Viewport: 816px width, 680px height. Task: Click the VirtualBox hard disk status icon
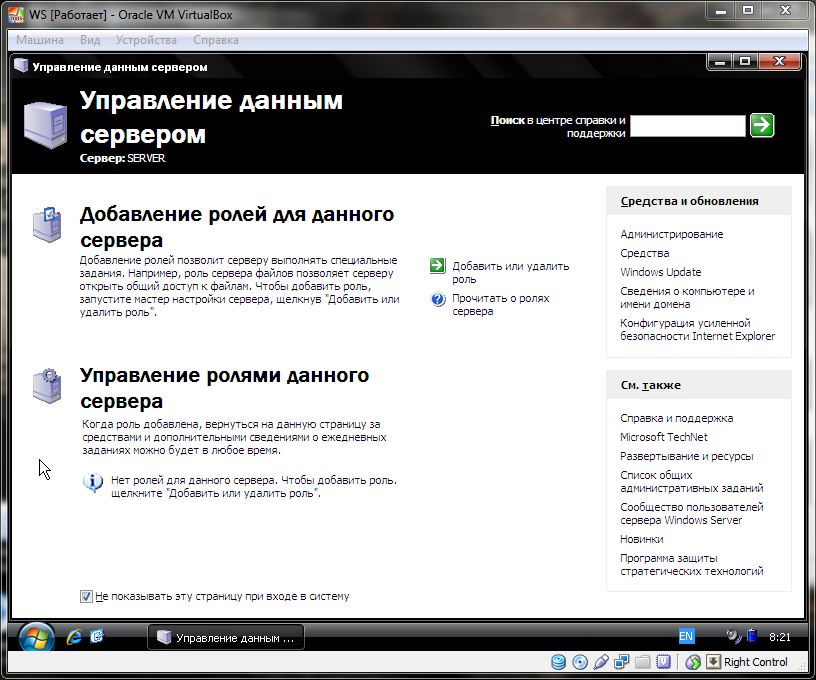pyautogui.click(x=558, y=662)
